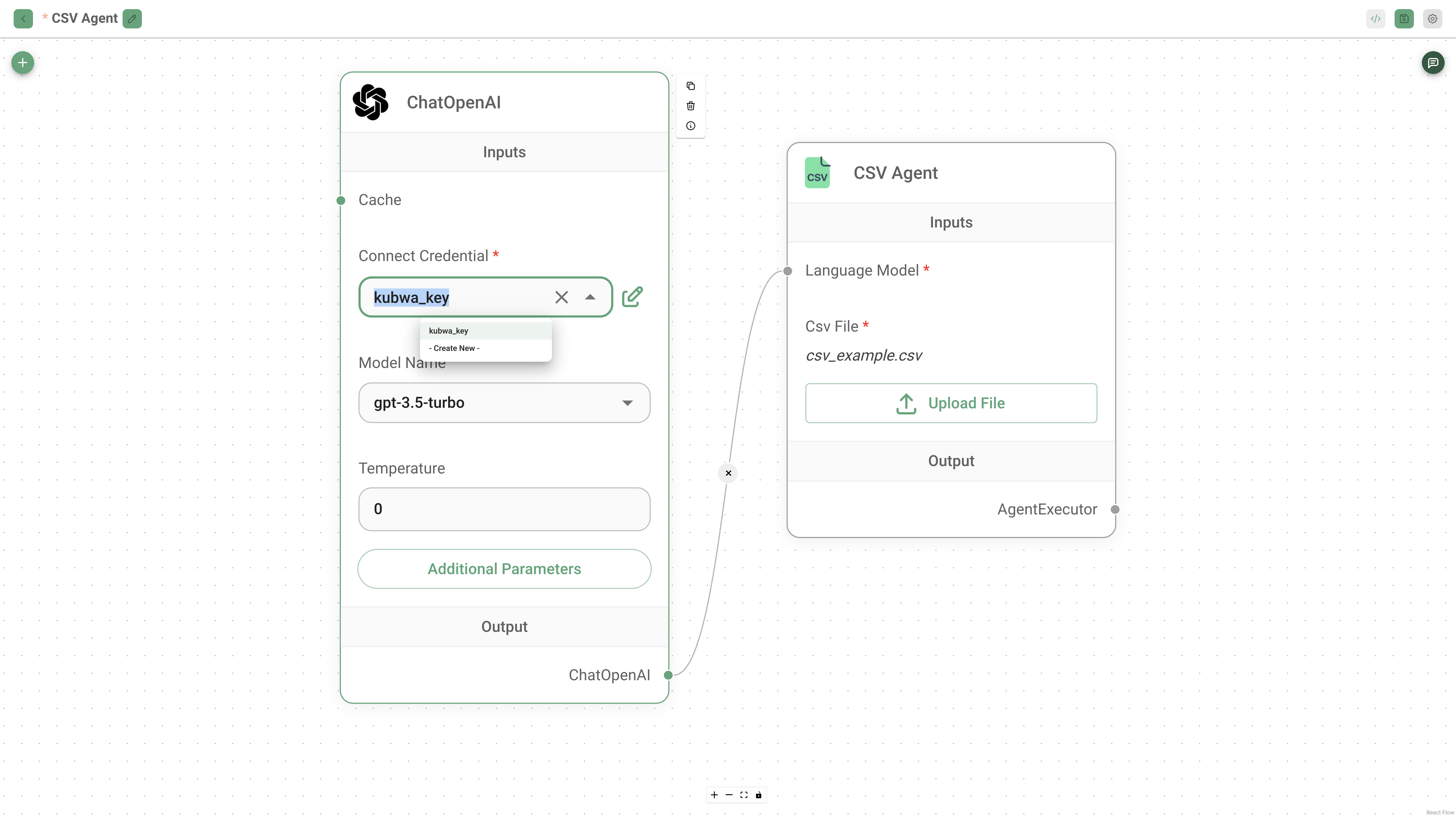1456x819 pixels.
Task: Click the CSV Agent node title
Action: tap(895, 172)
